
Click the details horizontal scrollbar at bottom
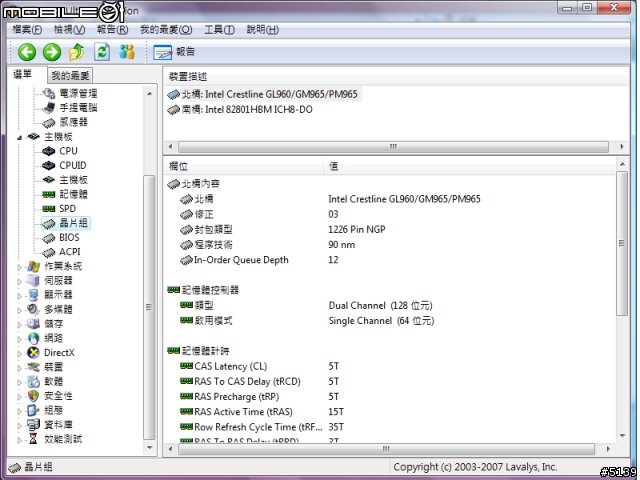386,449
